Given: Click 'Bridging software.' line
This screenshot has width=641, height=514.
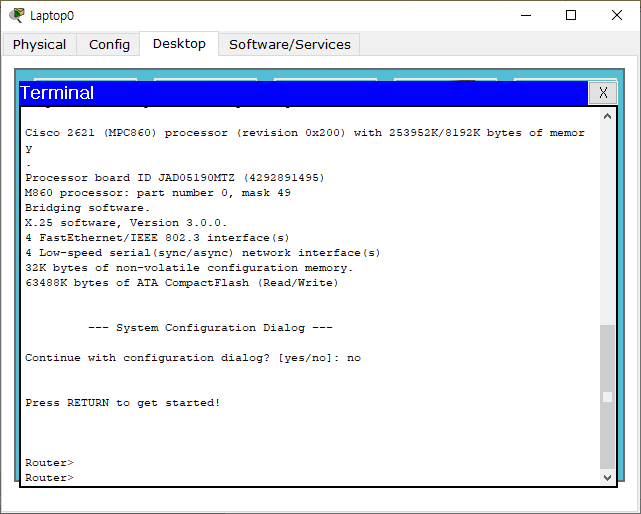Looking at the screenshot, I should click(x=87, y=208).
